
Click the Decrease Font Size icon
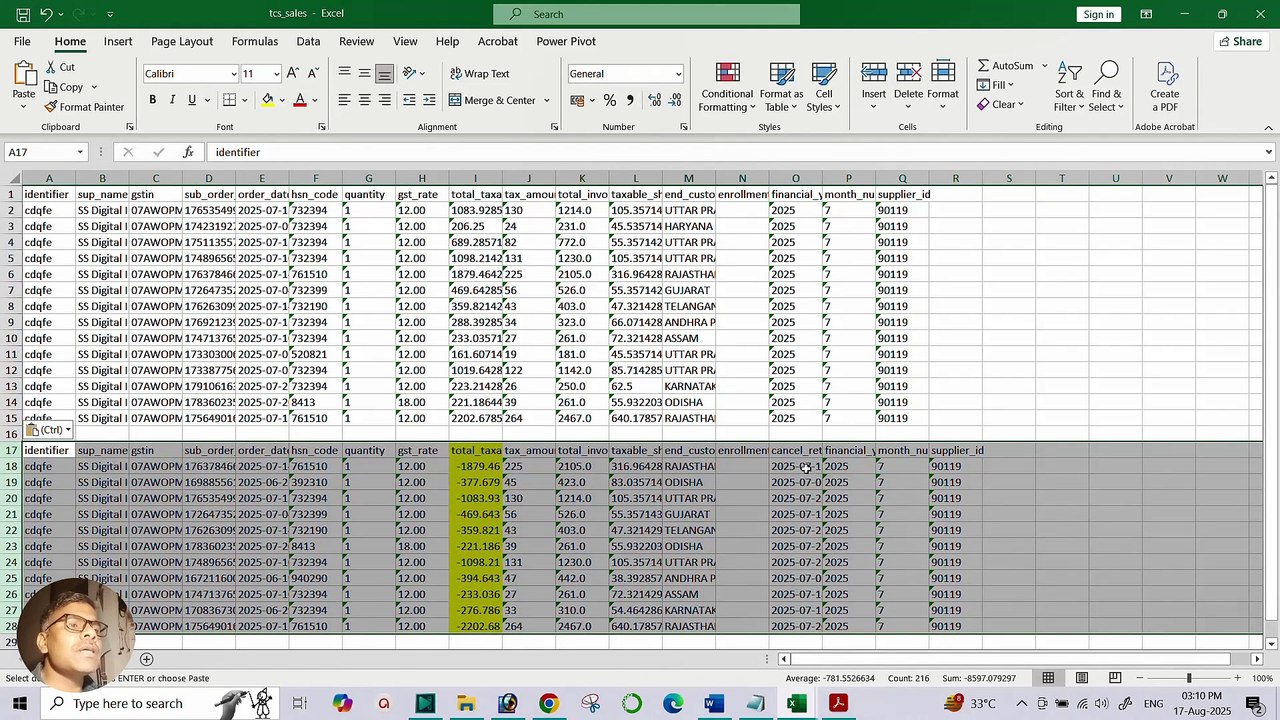pyautogui.click(x=313, y=73)
